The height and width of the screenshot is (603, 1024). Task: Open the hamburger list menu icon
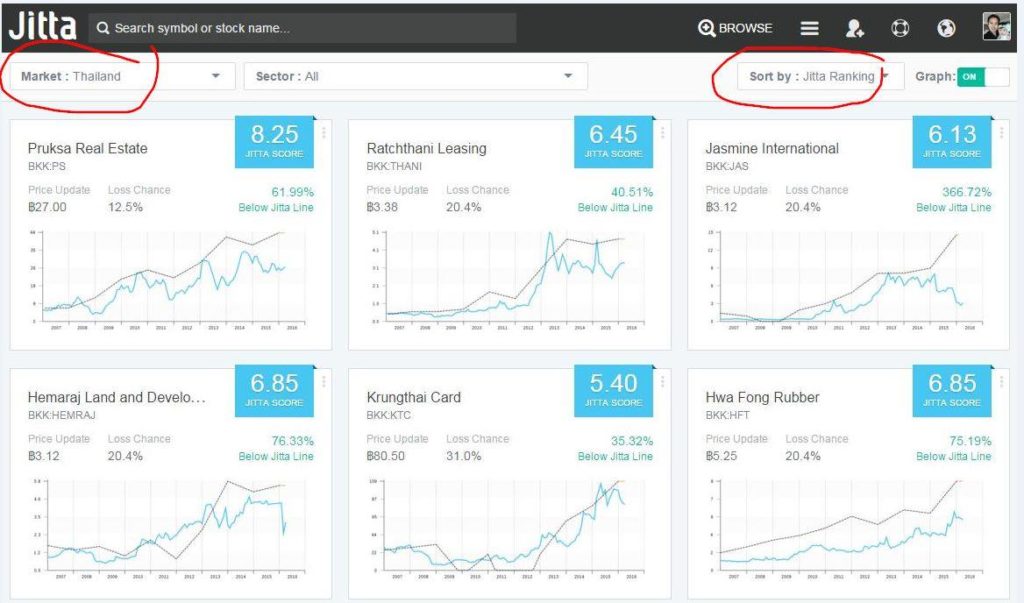(x=810, y=28)
